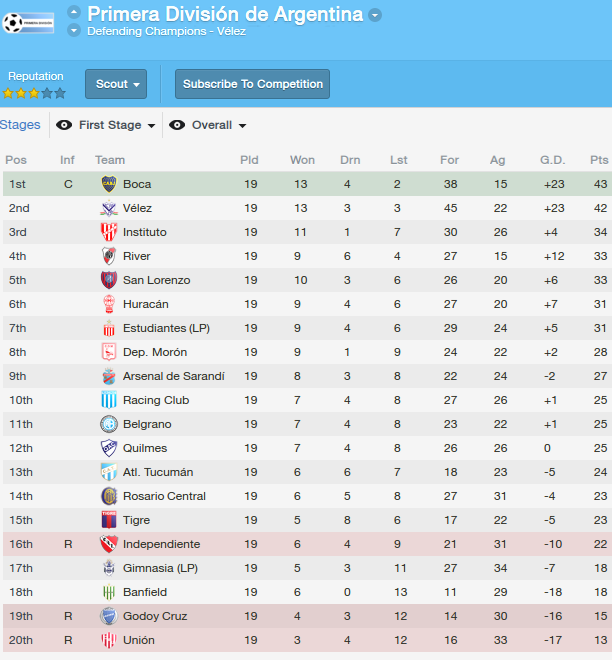Go to previous competition with up arrow
Screen dimensions: 612x660
point(74,12)
